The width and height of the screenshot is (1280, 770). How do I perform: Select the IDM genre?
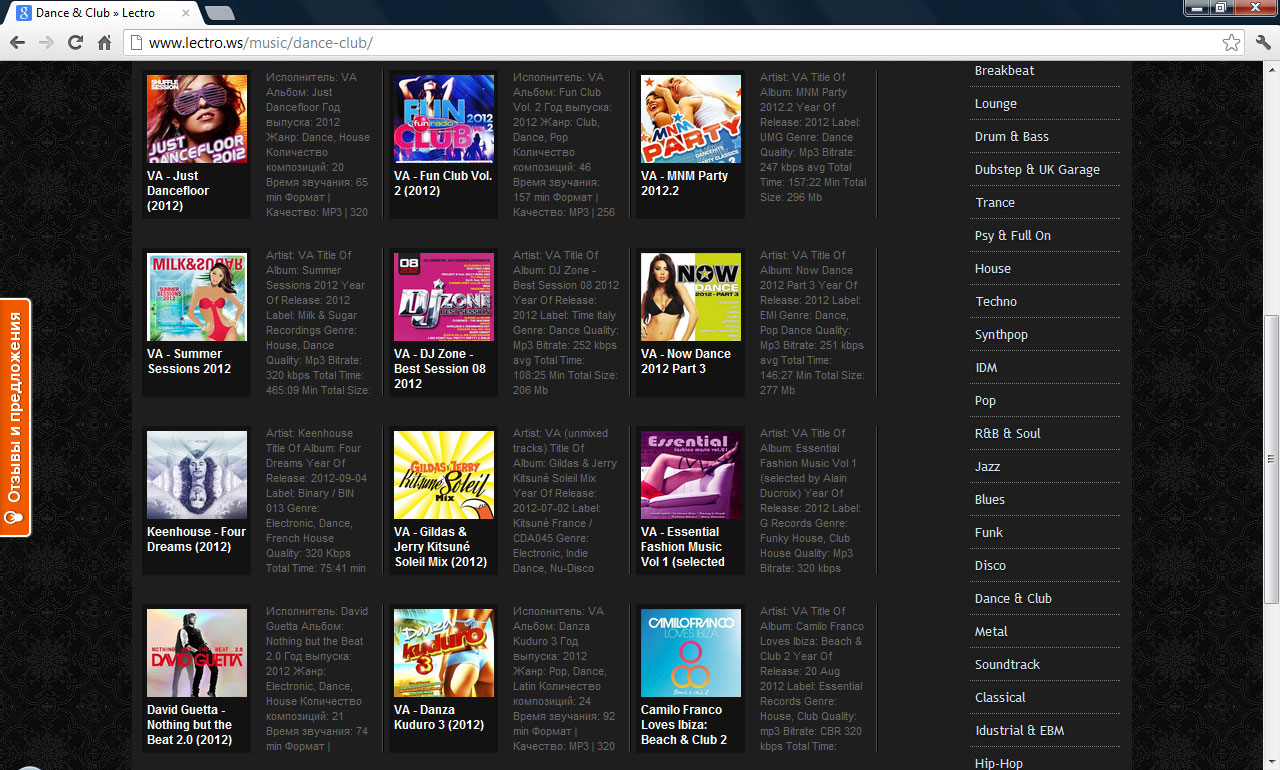pyautogui.click(x=986, y=368)
